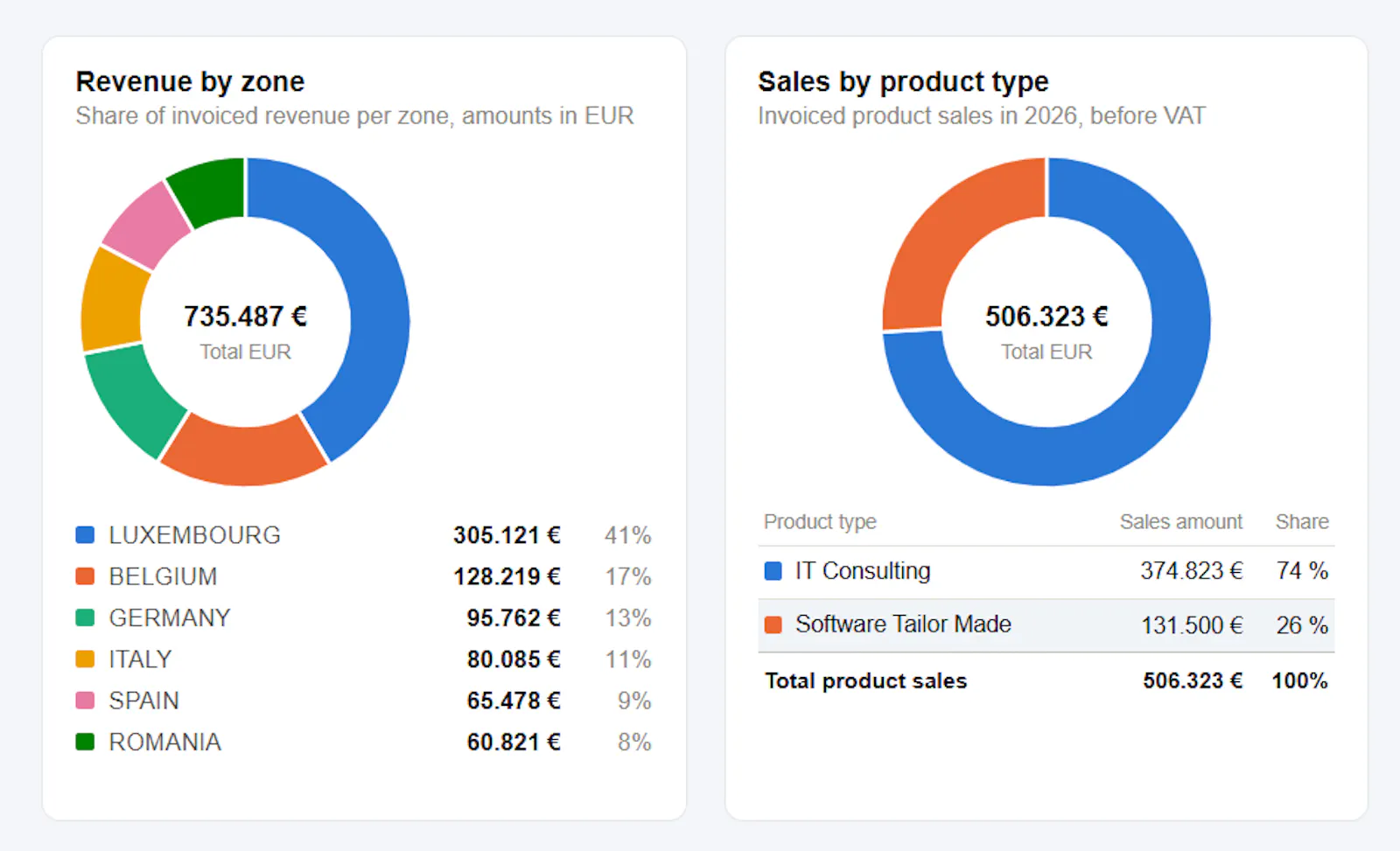Click the Sales by product type title
1400x851 pixels.
(903, 82)
